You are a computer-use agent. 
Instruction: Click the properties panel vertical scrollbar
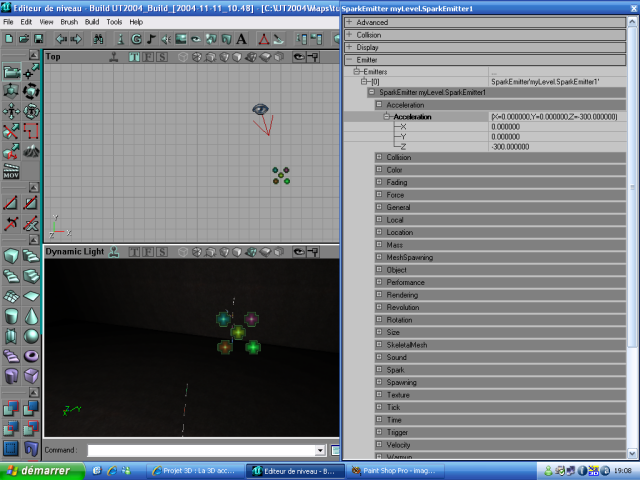click(x=631, y=200)
